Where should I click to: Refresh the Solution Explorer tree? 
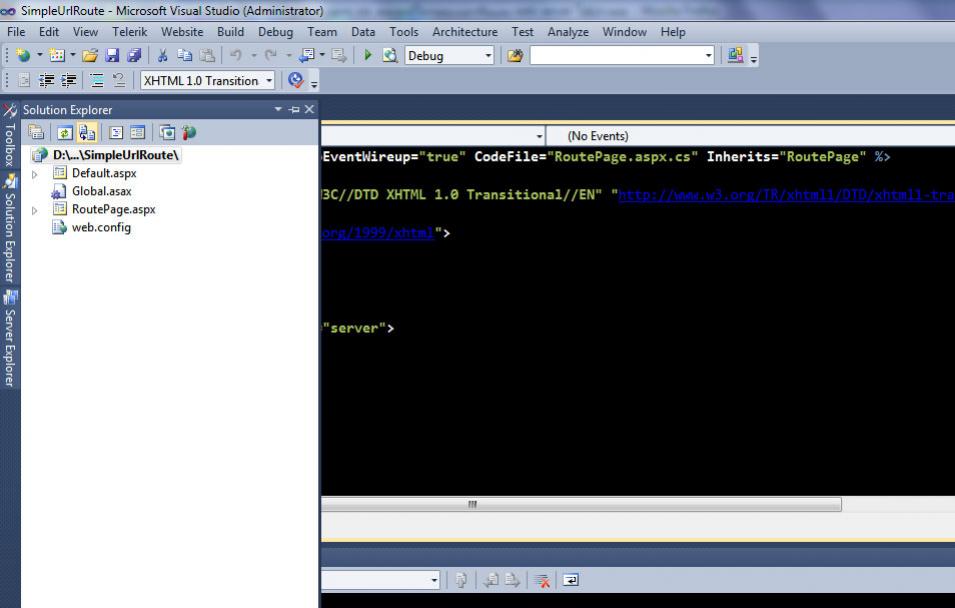pos(65,132)
